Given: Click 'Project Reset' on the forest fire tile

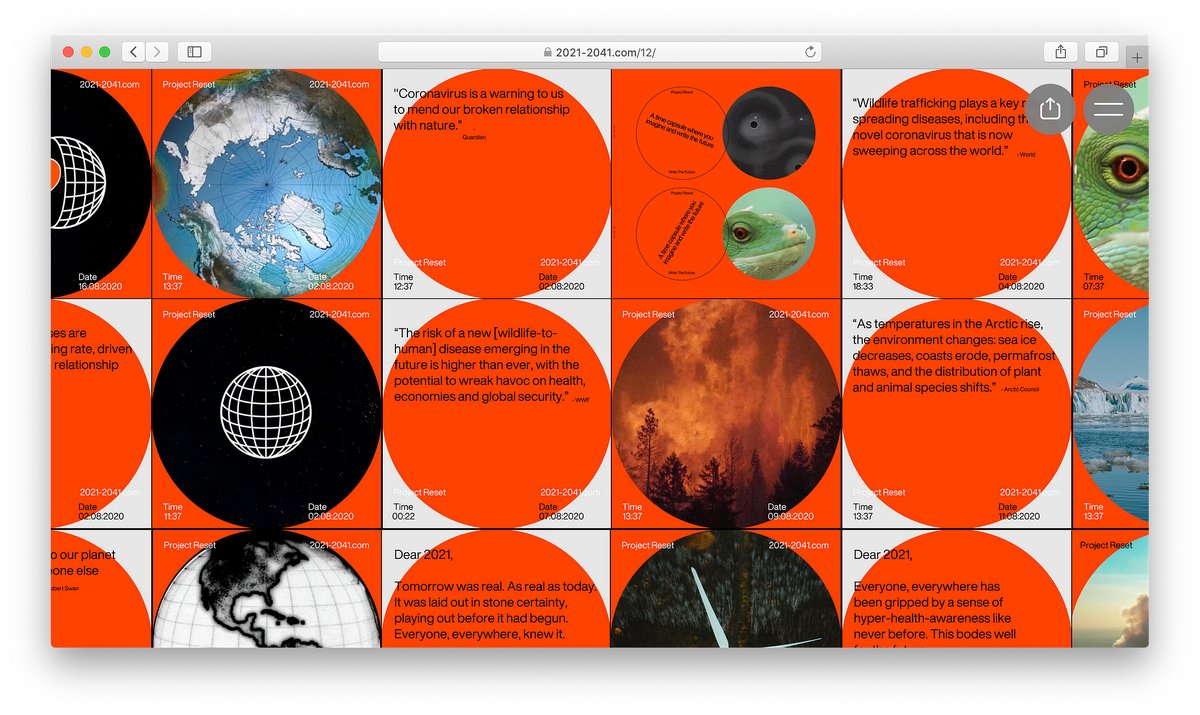Looking at the screenshot, I should 649,315.
